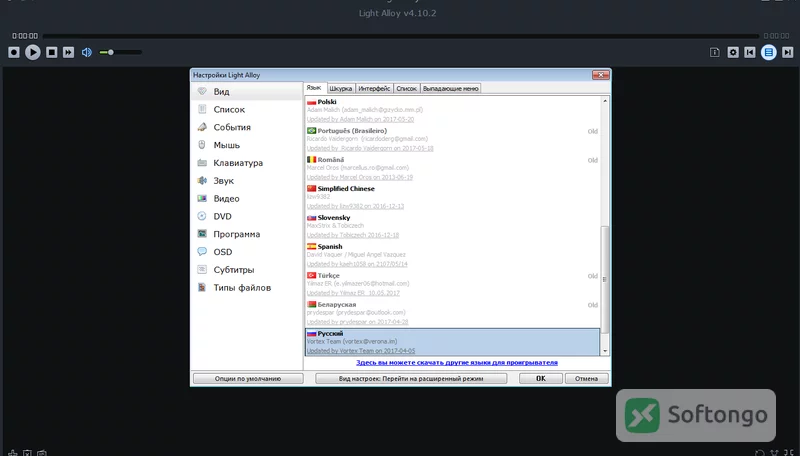Screen dimensions: 800x456
Task: Click the playback seek bar
Action: [x=401, y=36]
